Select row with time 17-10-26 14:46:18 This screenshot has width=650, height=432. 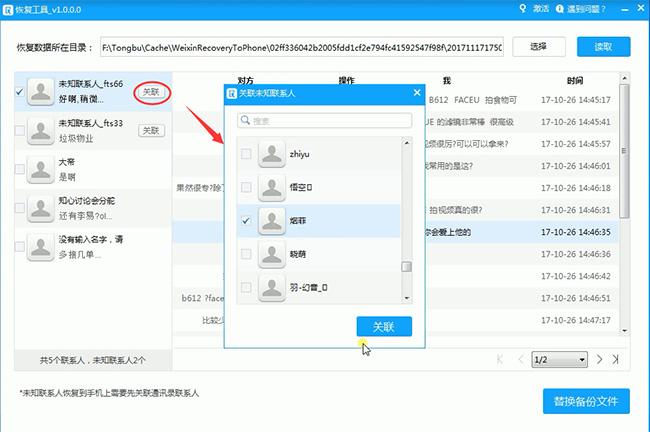(x=395, y=188)
